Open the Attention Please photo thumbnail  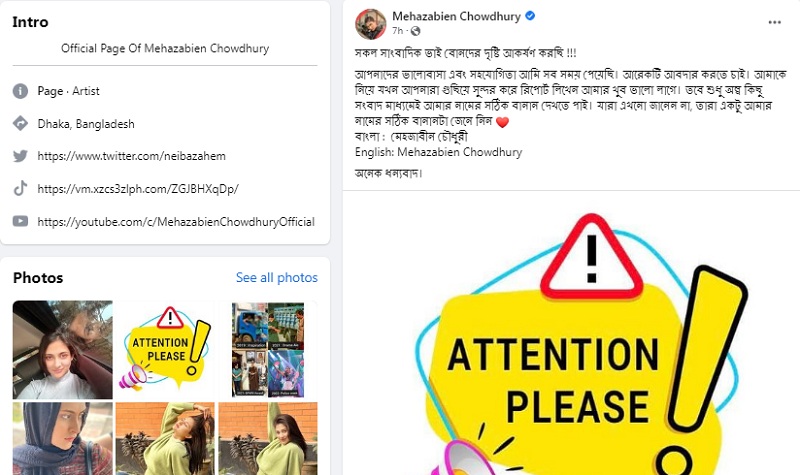tap(165, 349)
